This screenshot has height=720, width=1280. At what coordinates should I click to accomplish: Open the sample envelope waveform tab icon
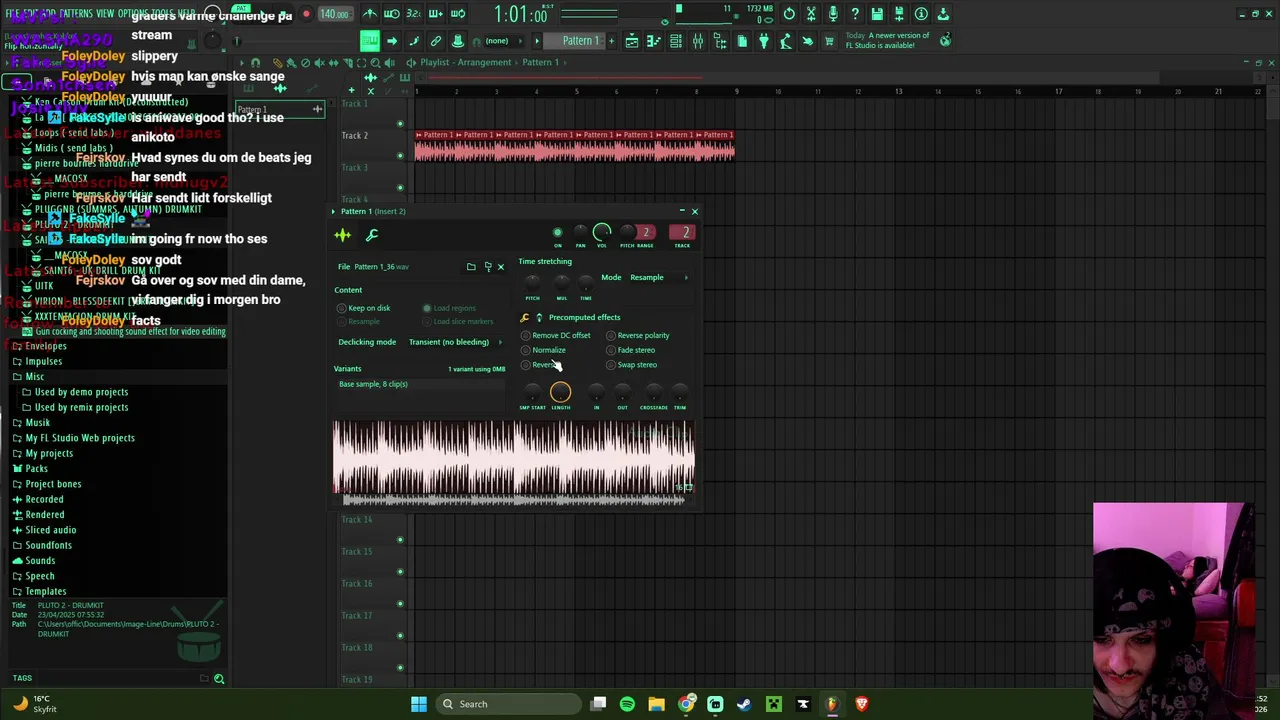[342, 235]
